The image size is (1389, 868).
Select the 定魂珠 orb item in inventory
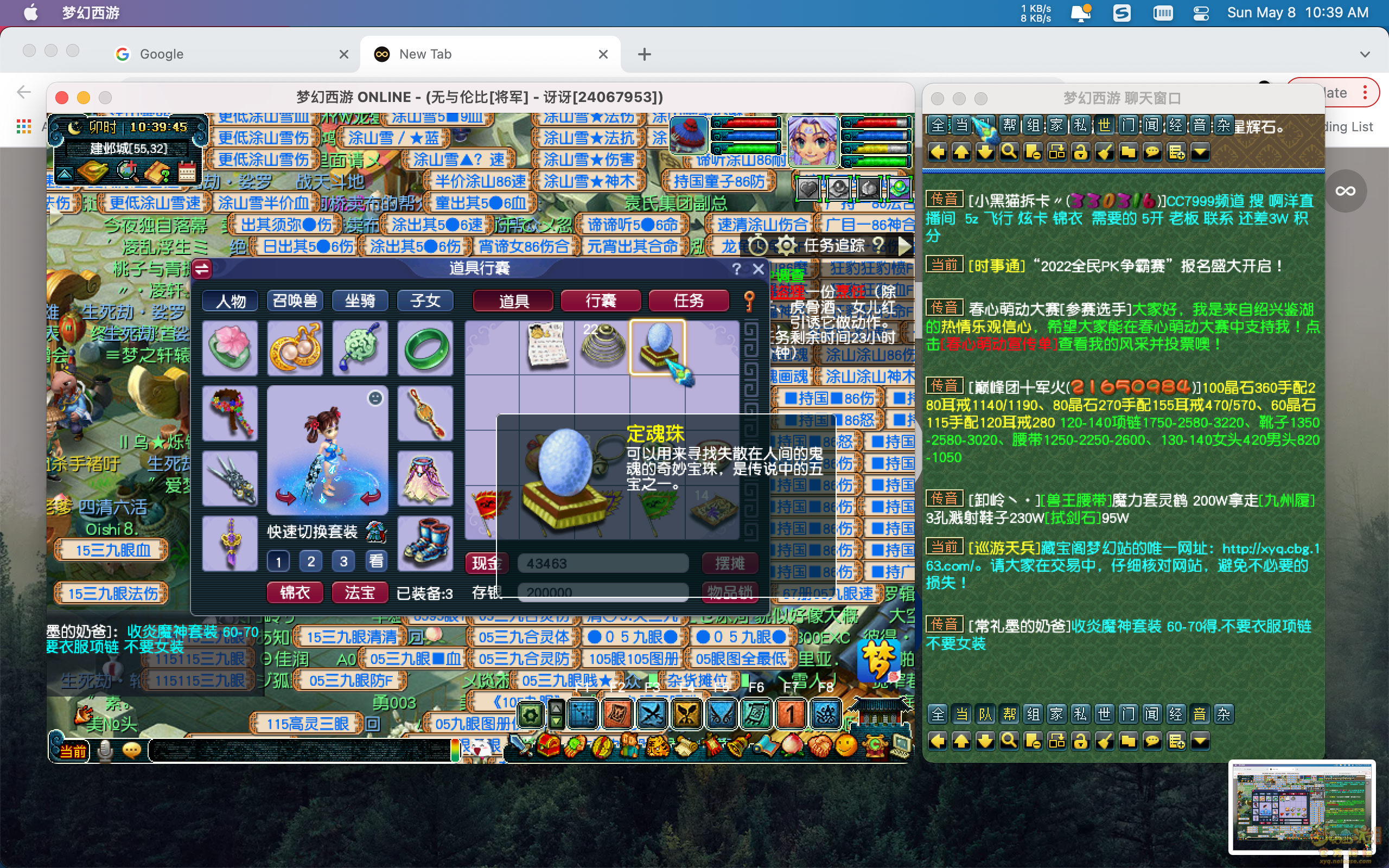pos(658,347)
